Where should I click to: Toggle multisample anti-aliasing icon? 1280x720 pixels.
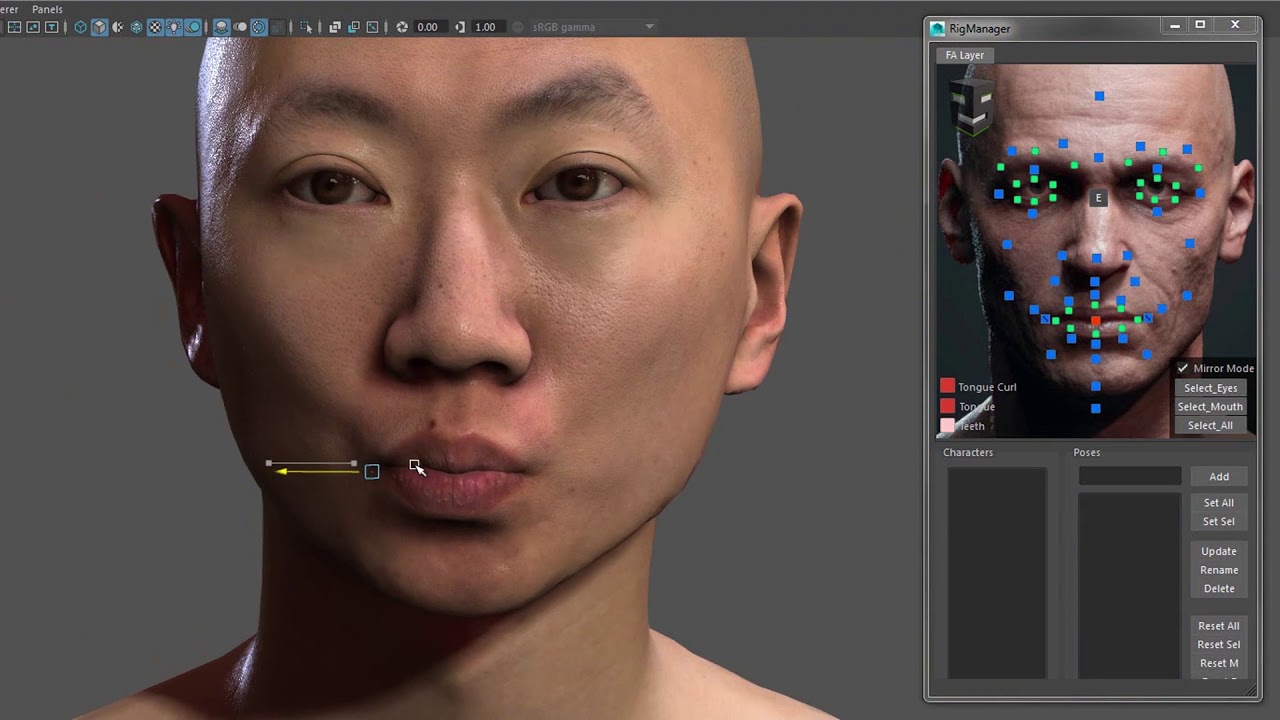pyautogui.click(x=259, y=27)
